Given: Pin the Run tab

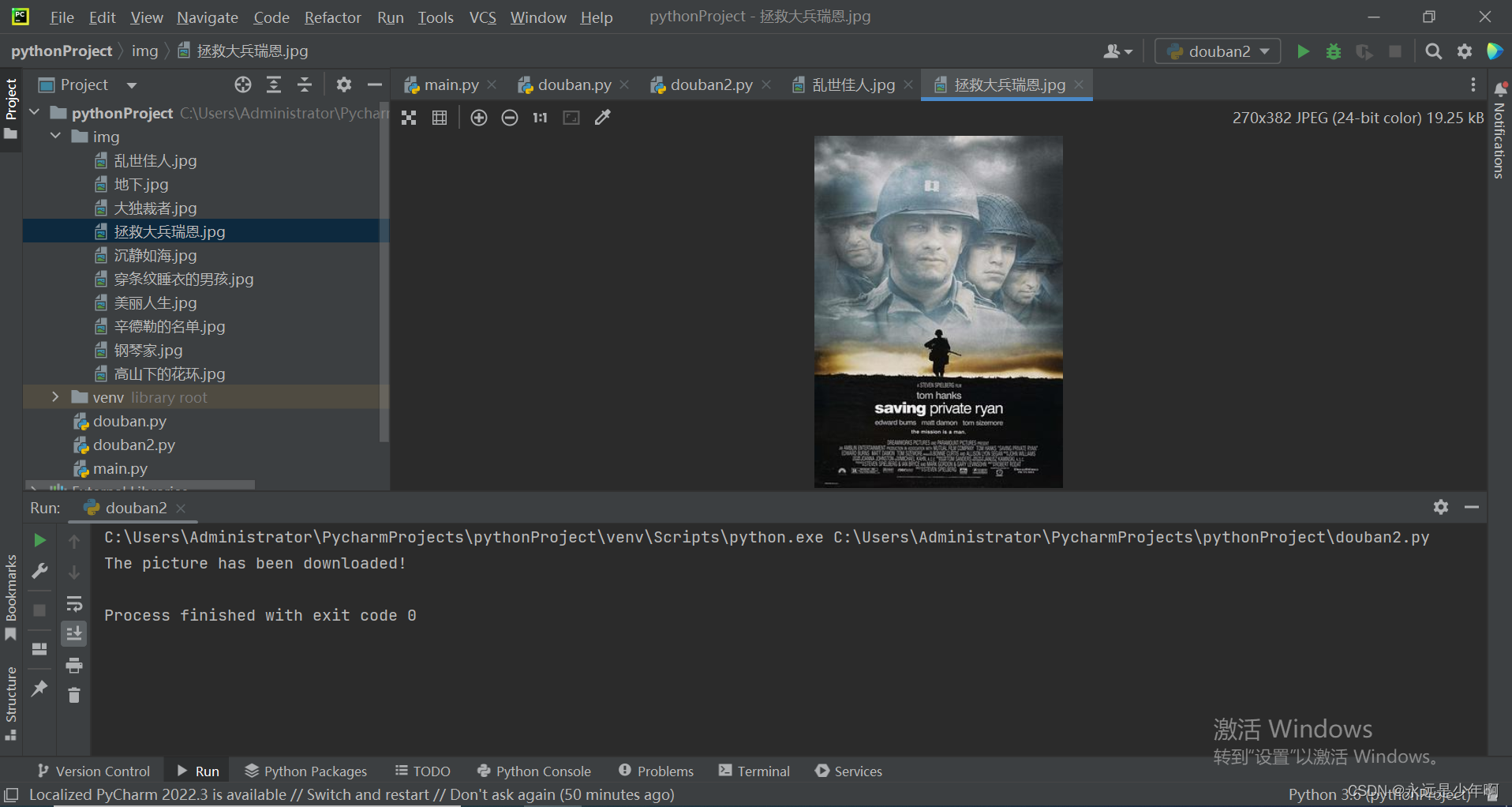Looking at the screenshot, I should (39, 689).
